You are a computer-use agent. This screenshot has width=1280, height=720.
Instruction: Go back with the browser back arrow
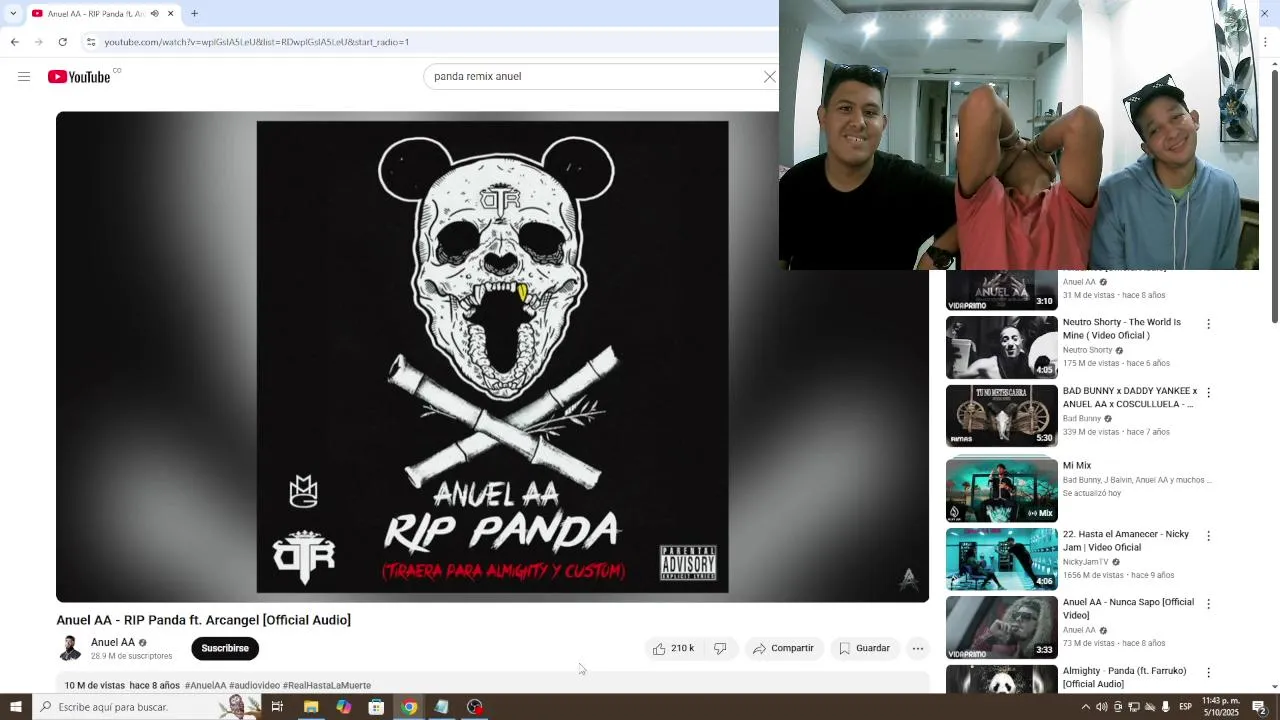(14, 42)
